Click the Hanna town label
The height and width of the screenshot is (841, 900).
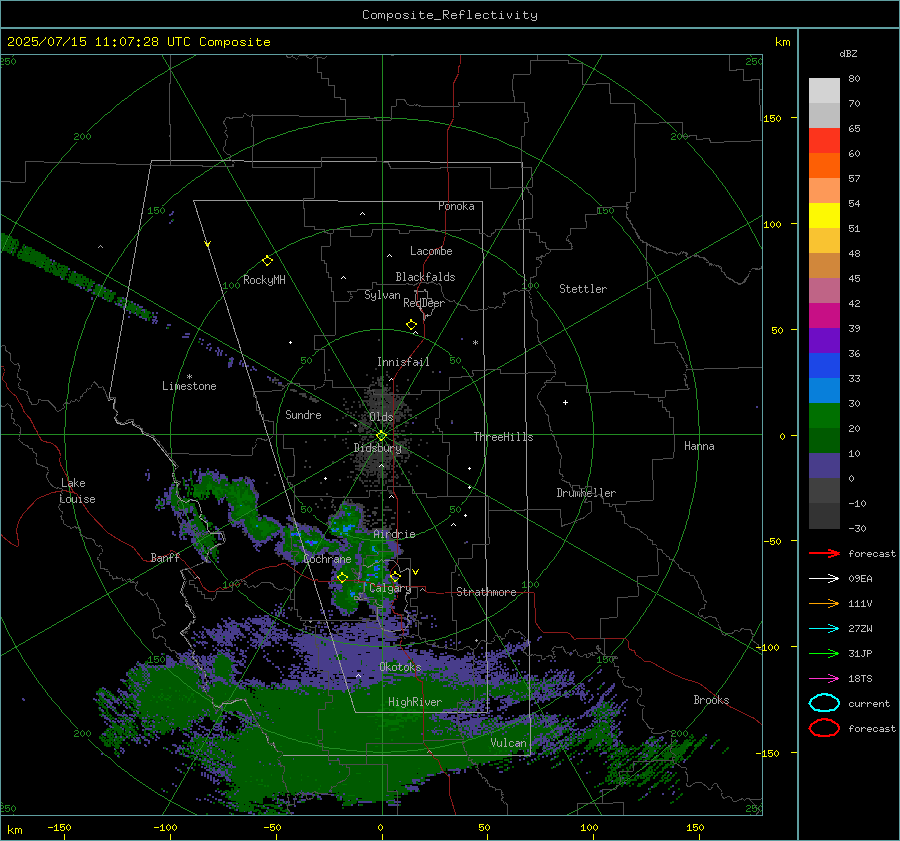699,446
